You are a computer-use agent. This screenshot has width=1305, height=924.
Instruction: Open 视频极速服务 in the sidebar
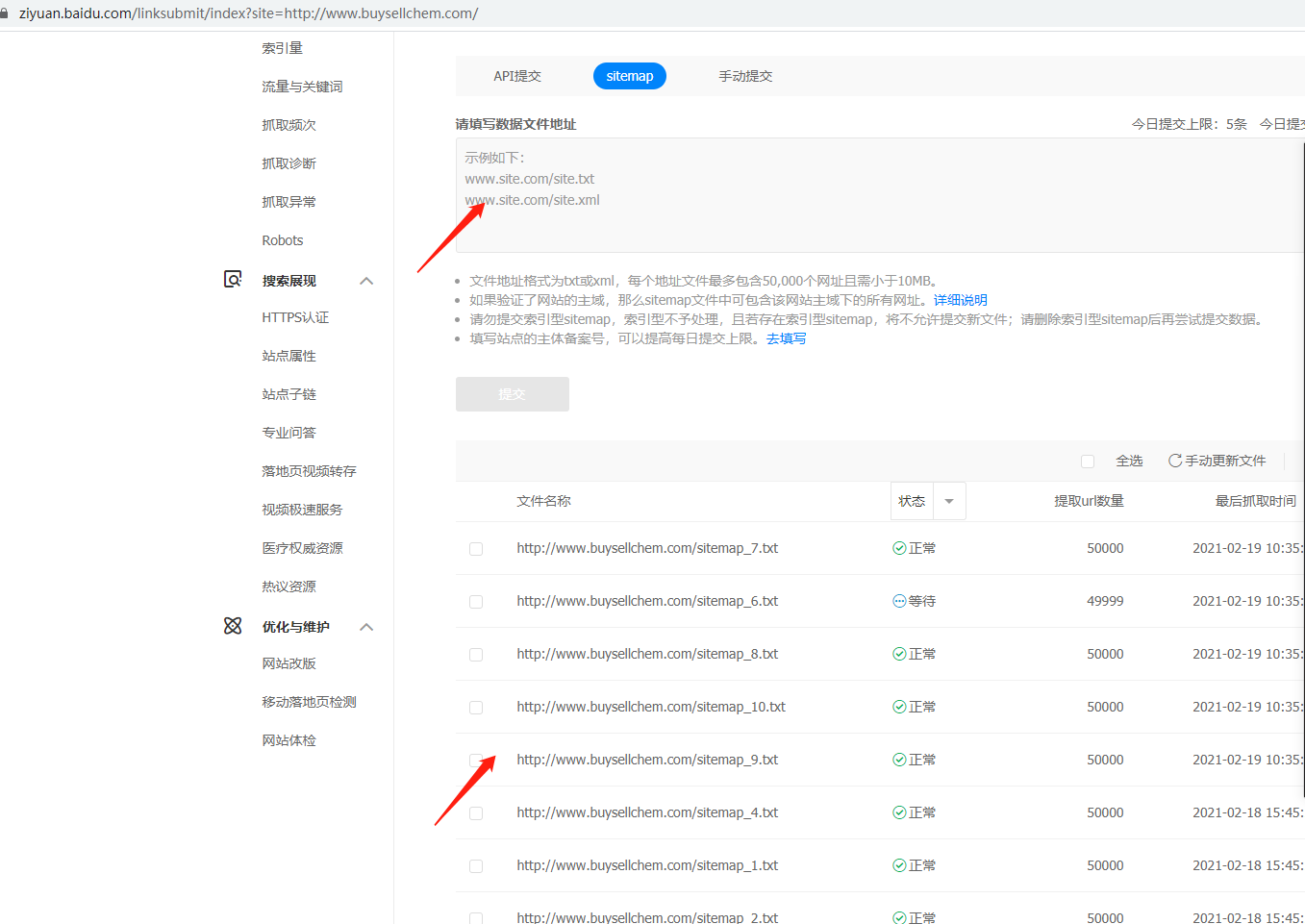click(302, 510)
